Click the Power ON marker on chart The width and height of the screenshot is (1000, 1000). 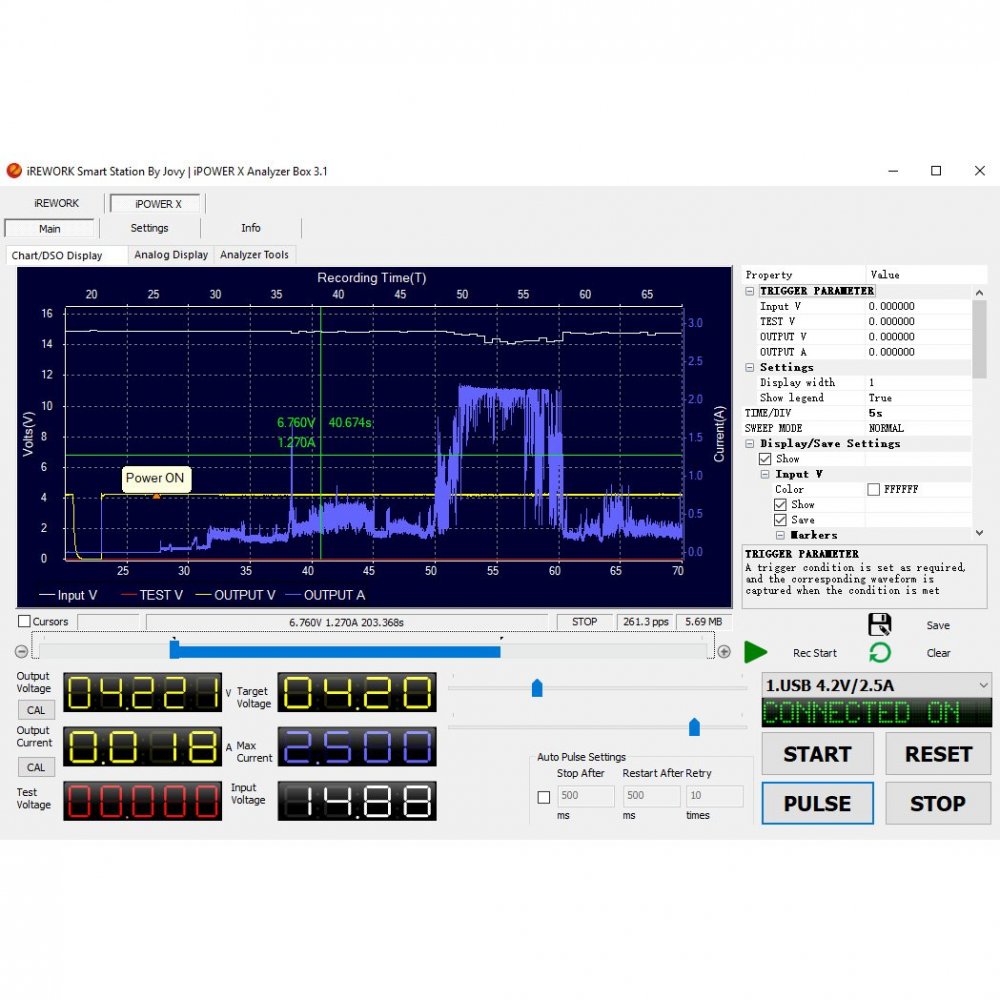point(156,479)
